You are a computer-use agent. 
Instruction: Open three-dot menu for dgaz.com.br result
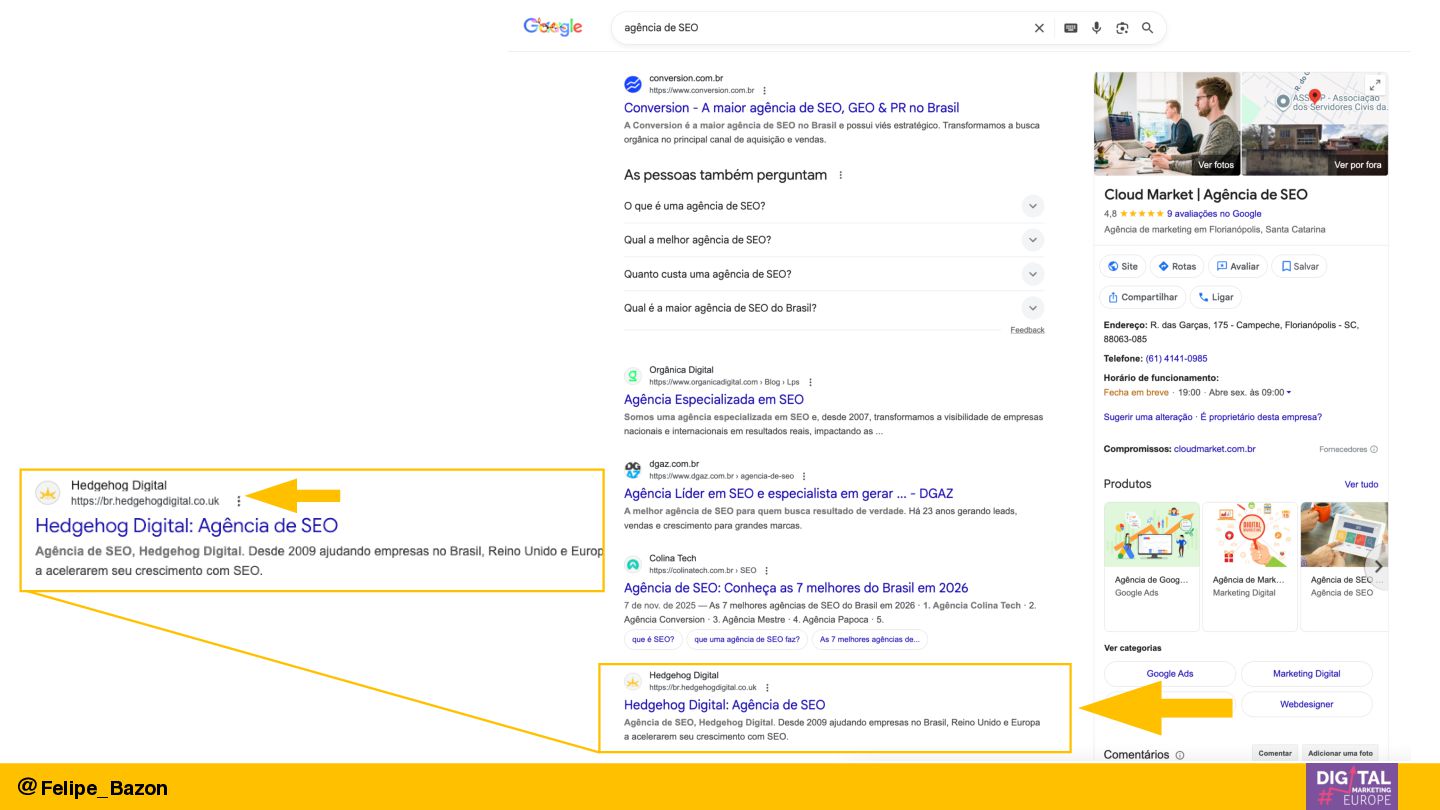[x=804, y=476]
